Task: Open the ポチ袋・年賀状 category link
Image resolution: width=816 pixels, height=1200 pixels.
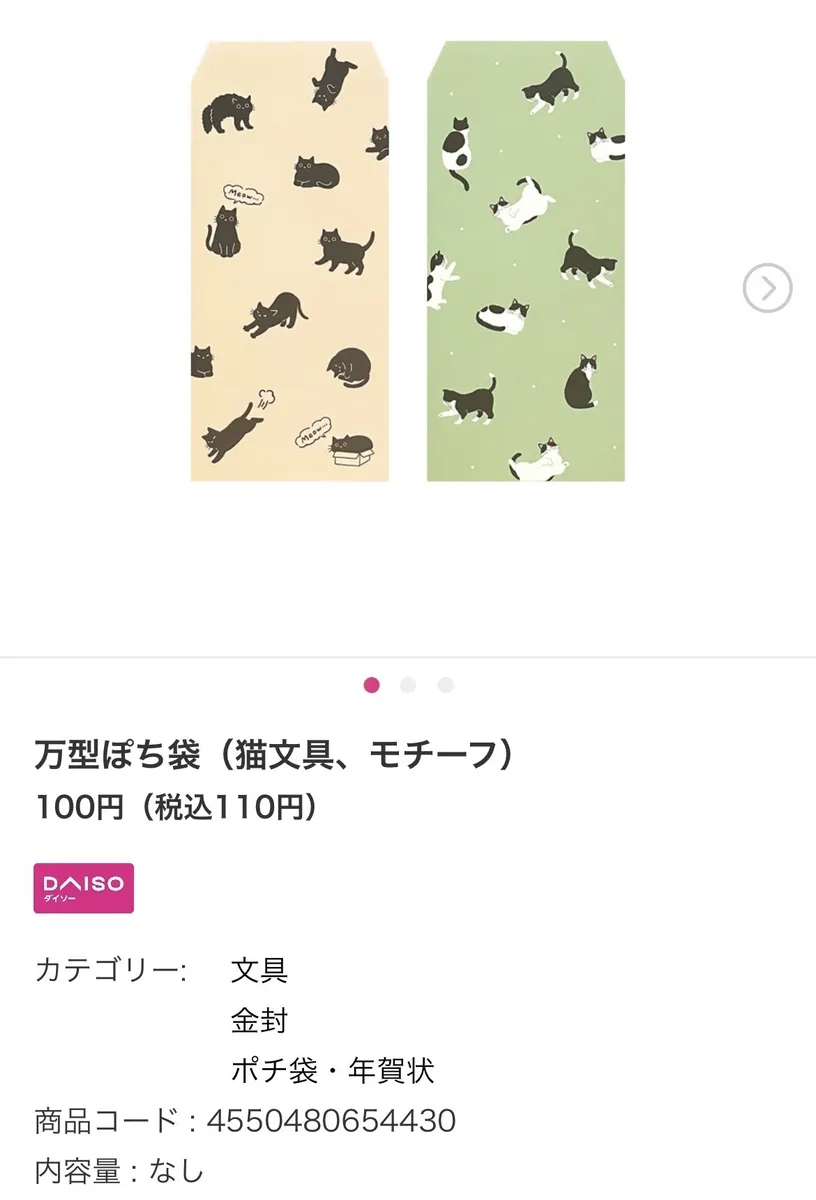Action: click(x=332, y=1070)
